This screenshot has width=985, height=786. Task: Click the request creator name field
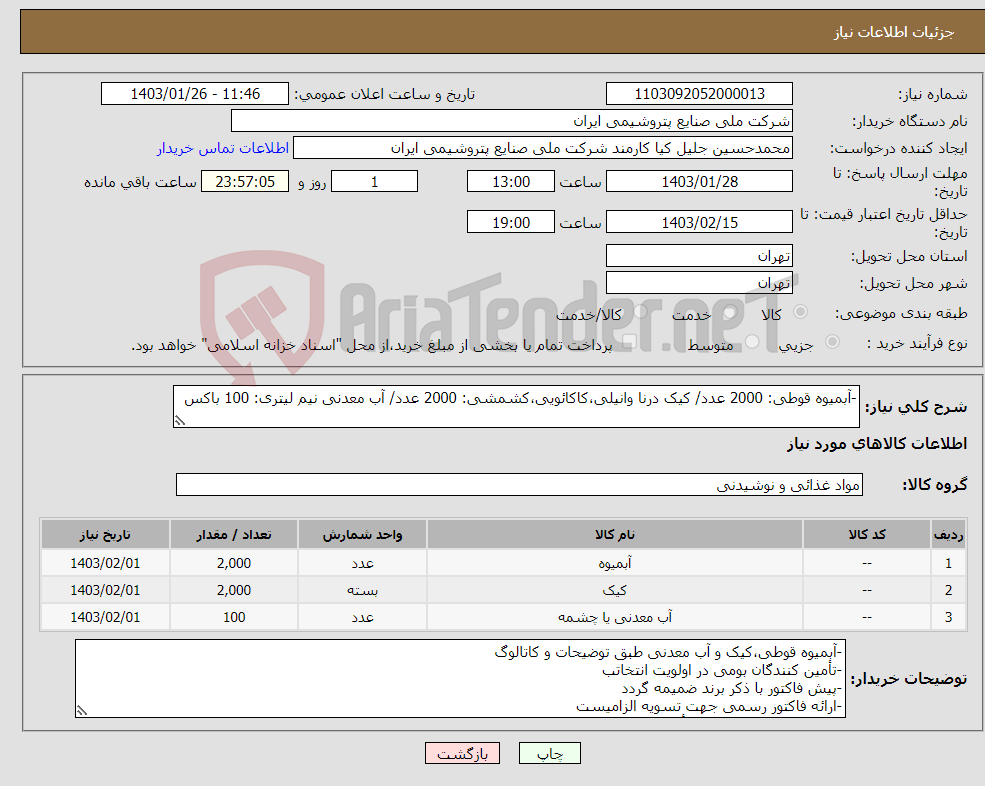543,148
